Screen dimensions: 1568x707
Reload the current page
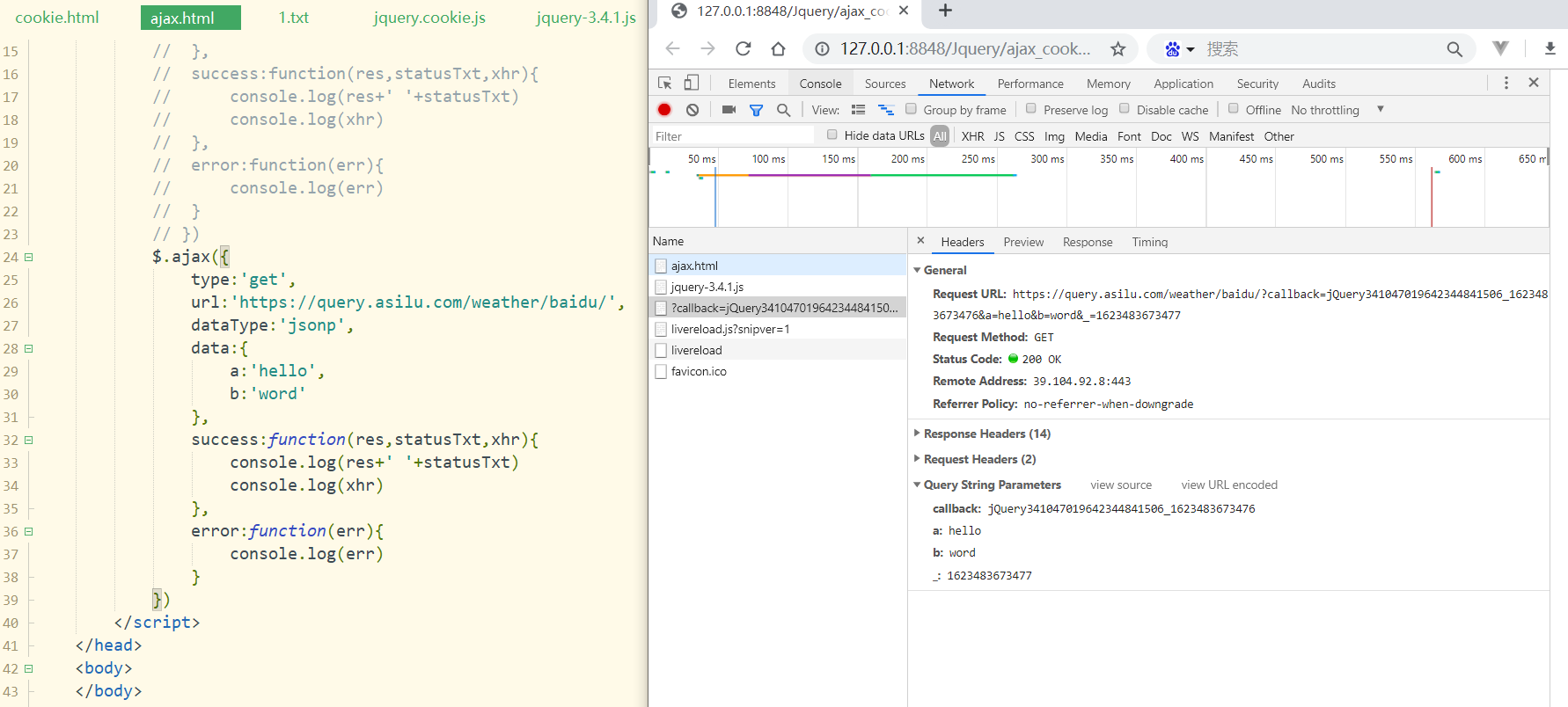point(744,48)
